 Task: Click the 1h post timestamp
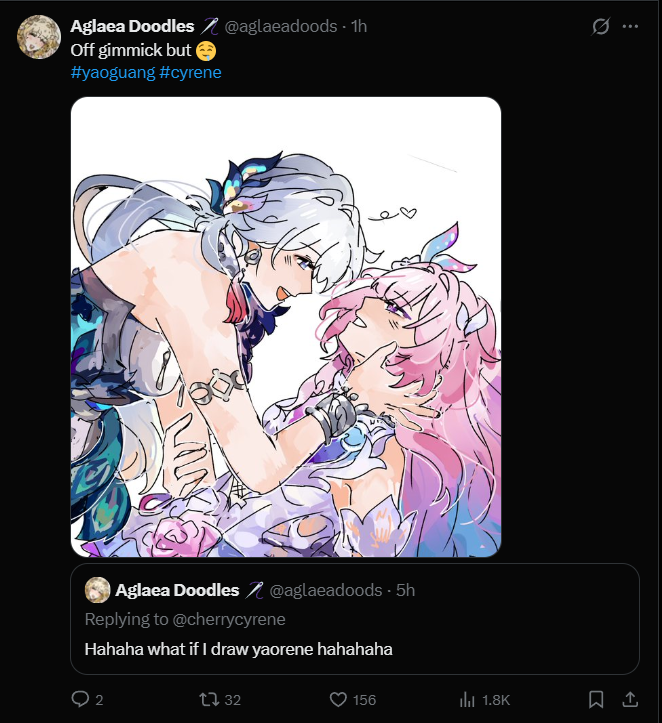tap(359, 26)
